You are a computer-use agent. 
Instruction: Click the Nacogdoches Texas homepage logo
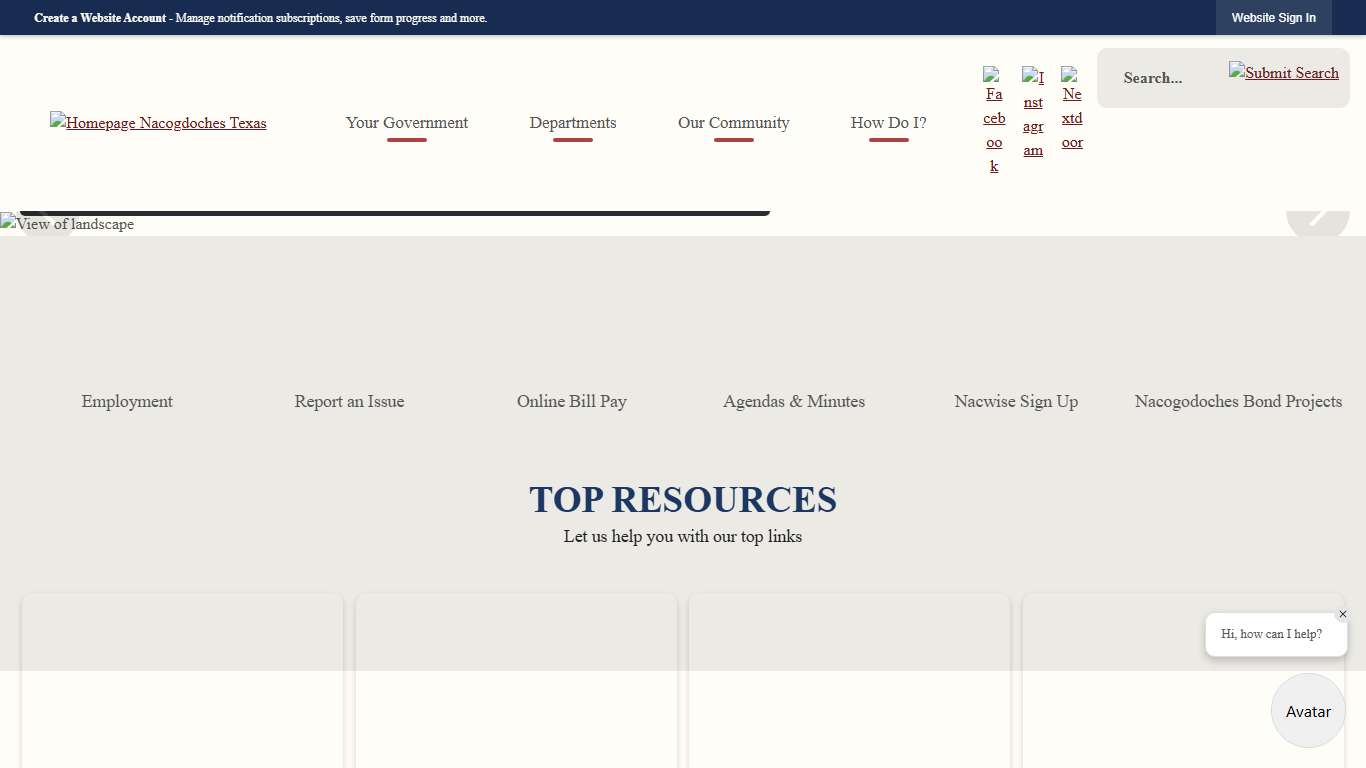coord(158,123)
